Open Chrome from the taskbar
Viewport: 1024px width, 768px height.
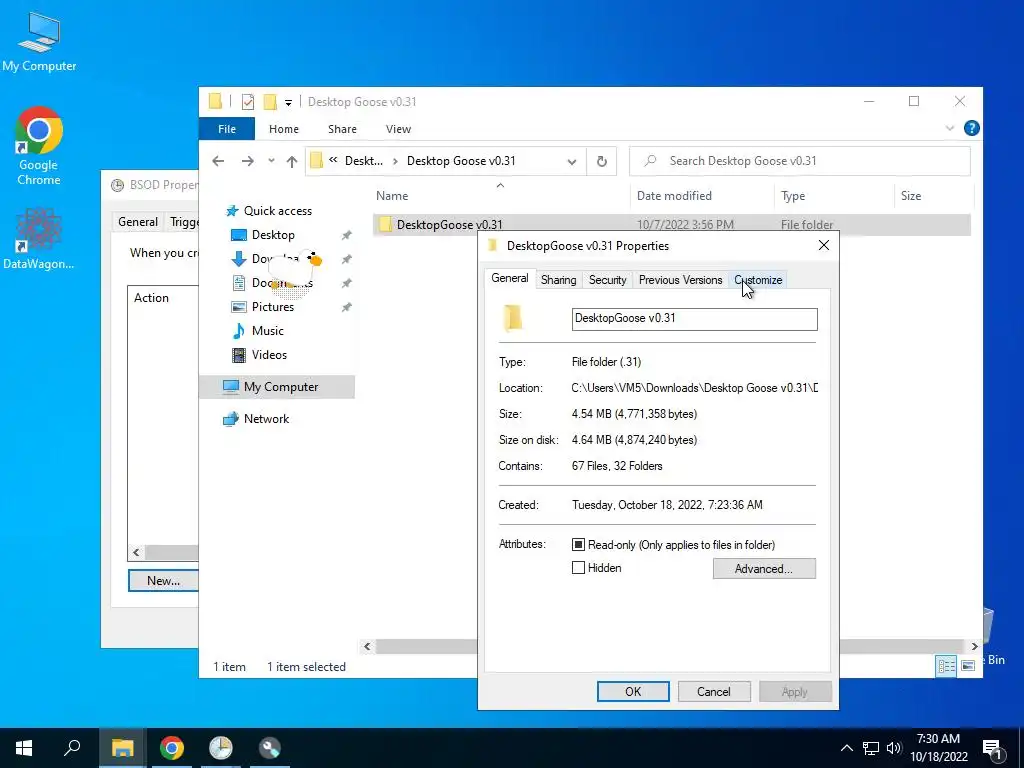point(172,748)
